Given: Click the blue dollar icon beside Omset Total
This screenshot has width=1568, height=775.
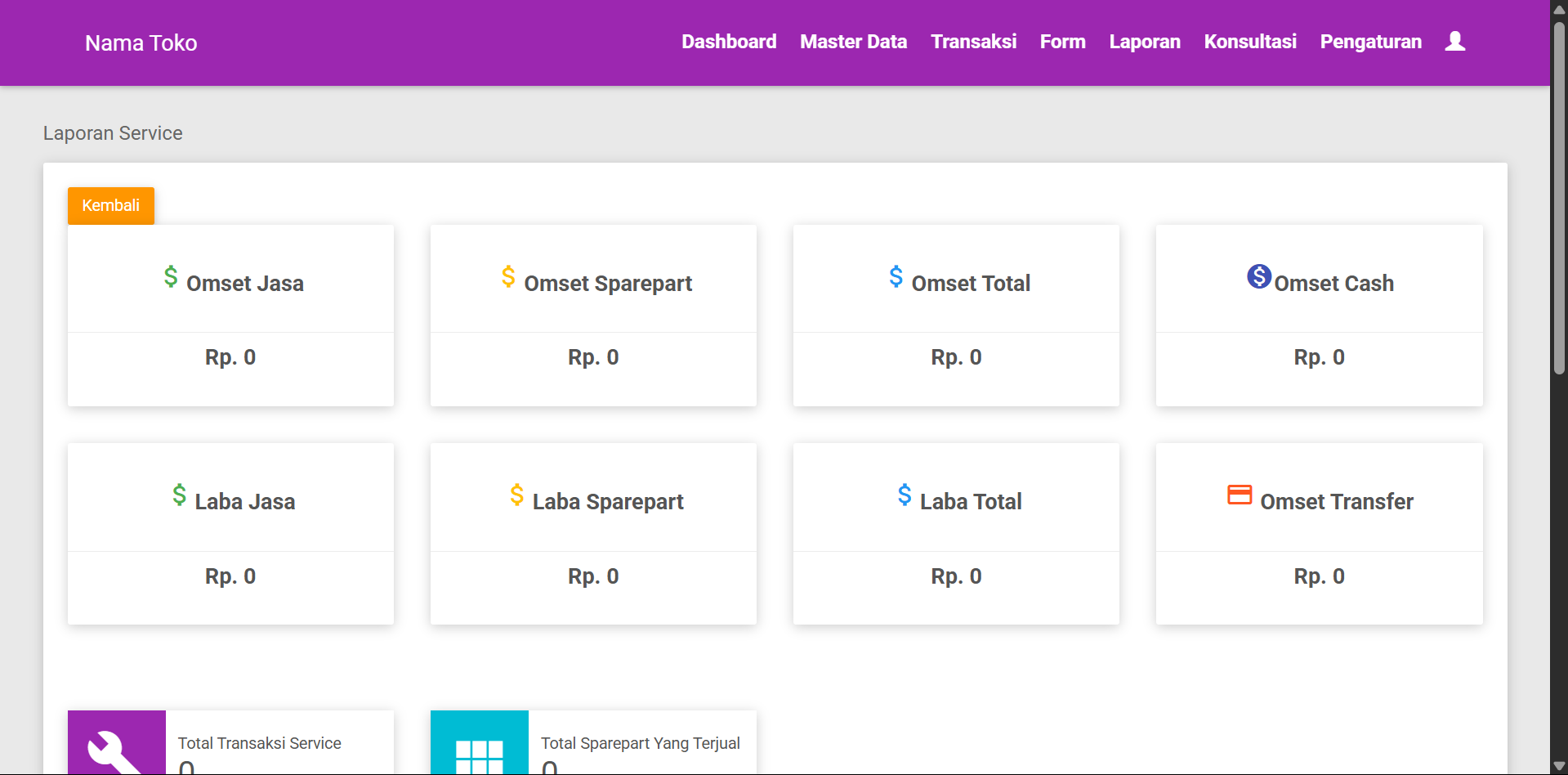Looking at the screenshot, I should point(896,277).
